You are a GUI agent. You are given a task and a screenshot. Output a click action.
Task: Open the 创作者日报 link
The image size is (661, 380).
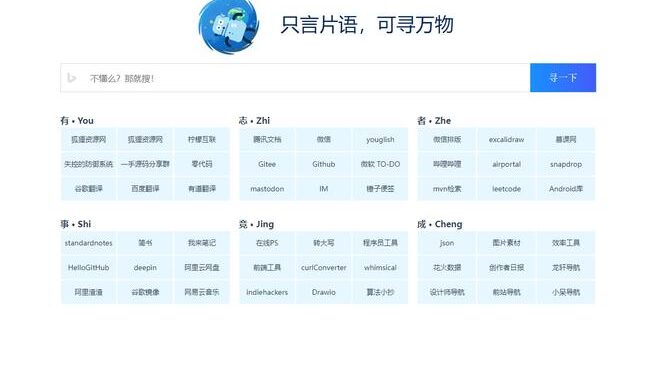pyautogui.click(x=506, y=267)
